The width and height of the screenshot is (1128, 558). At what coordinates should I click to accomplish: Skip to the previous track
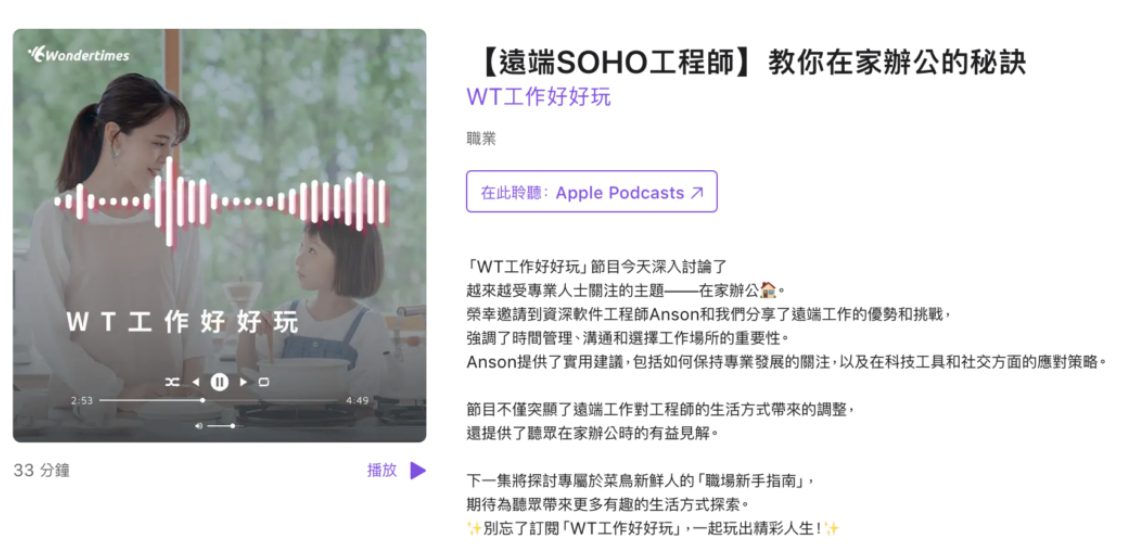[x=195, y=382]
